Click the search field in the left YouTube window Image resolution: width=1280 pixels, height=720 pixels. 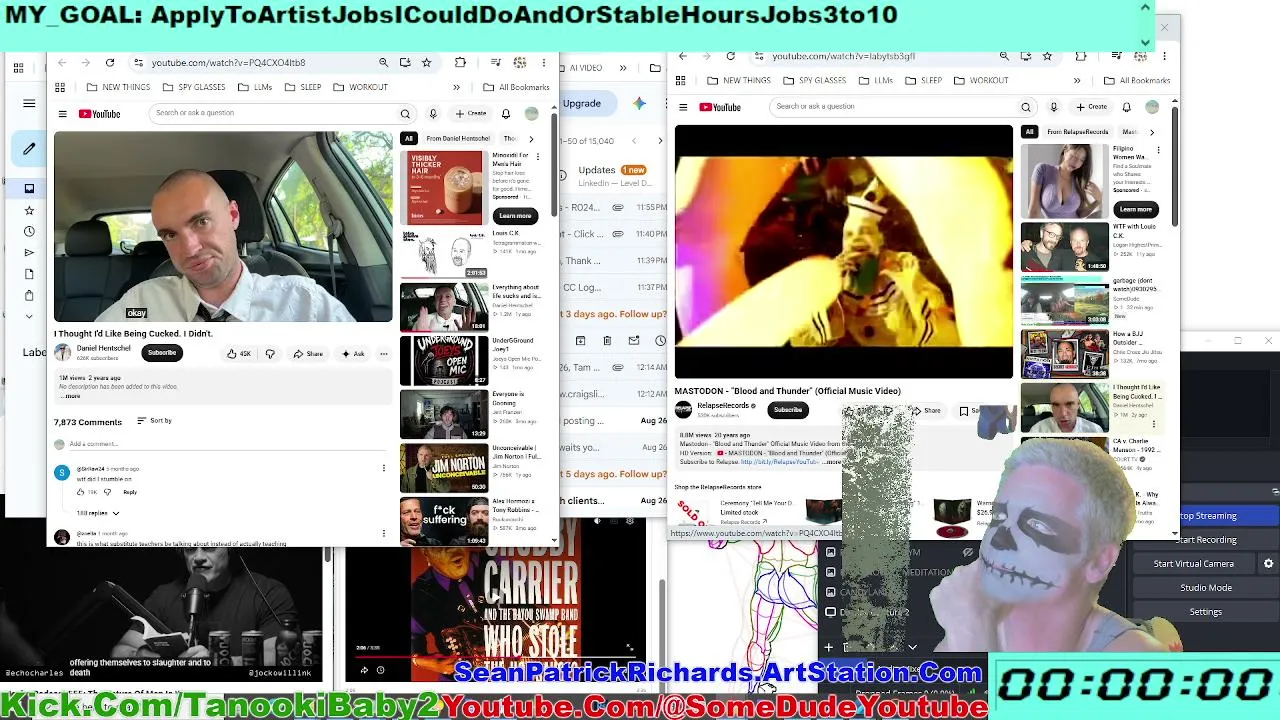pos(272,113)
